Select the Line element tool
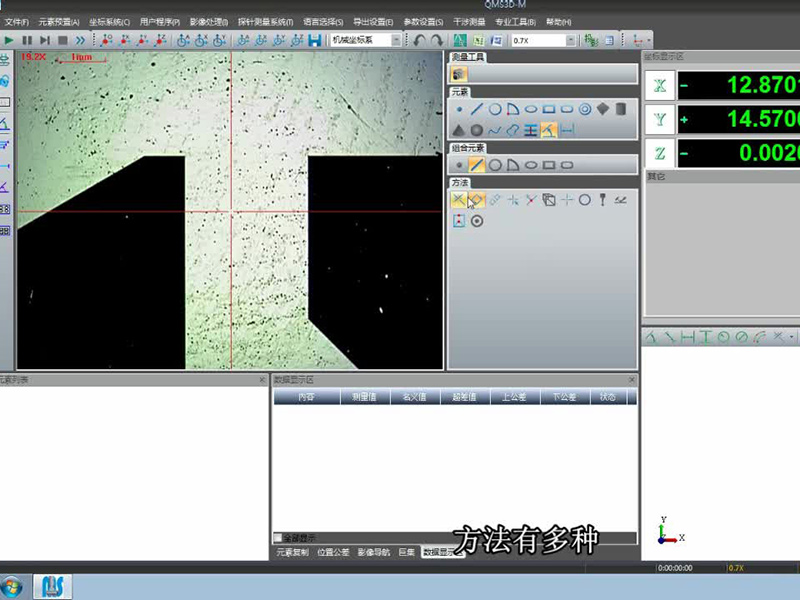Viewport: 800px width, 600px height. tap(477, 109)
